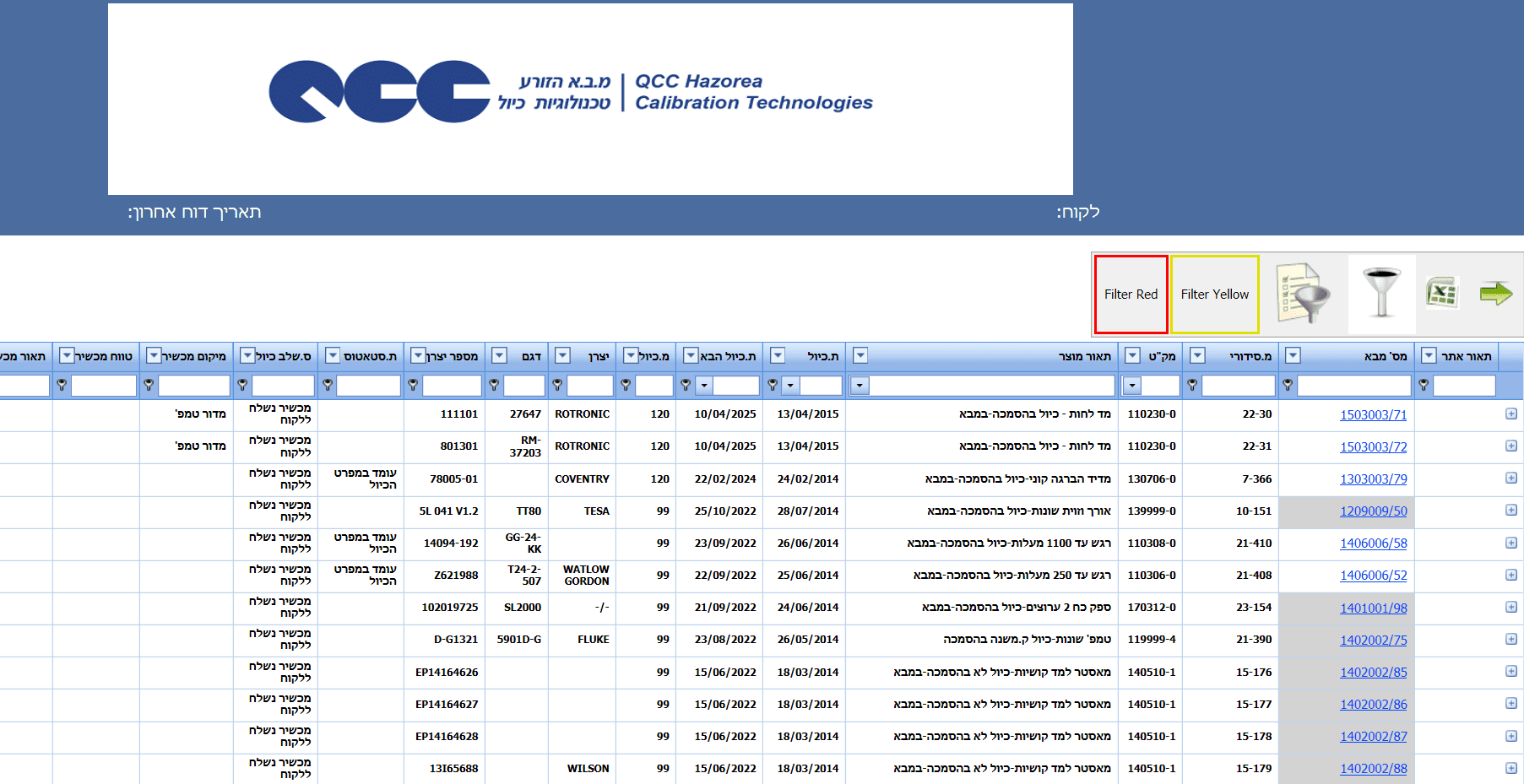Click the filter icon in the מס' מבא column
This screenshot has height=784, width=1524.
1288,386
